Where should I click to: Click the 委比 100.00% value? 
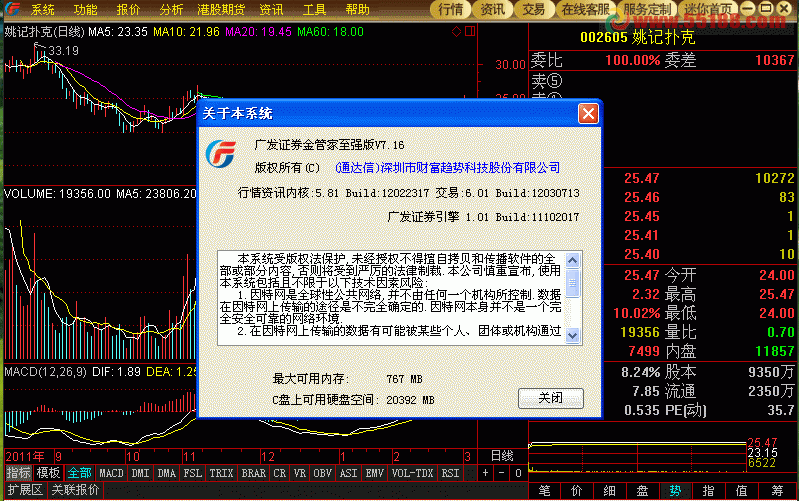pyautogui.click(x=632, y=60)
